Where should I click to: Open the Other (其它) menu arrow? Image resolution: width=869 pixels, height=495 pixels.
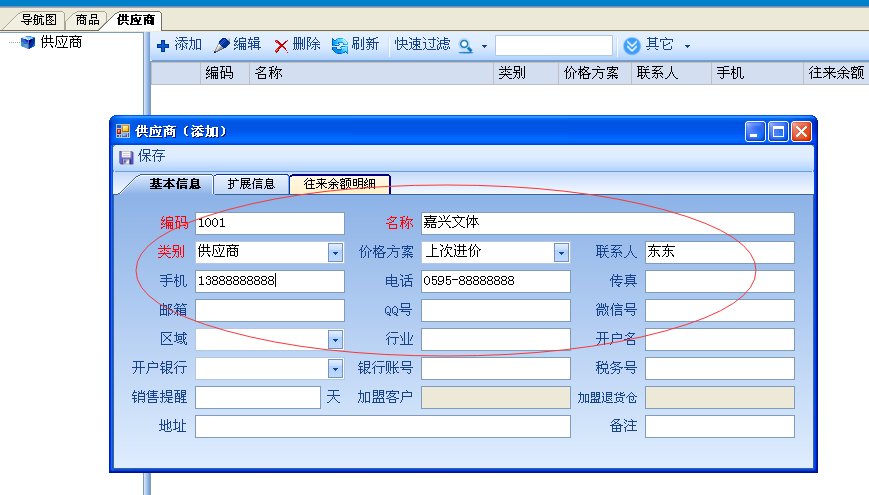click(687, 46)
